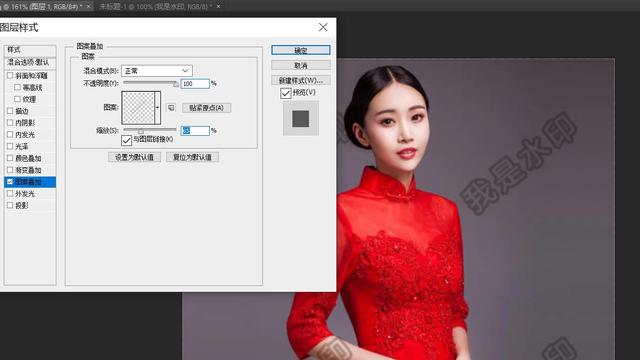Enable 外发光 checkbox

click(x=10, y=193)
